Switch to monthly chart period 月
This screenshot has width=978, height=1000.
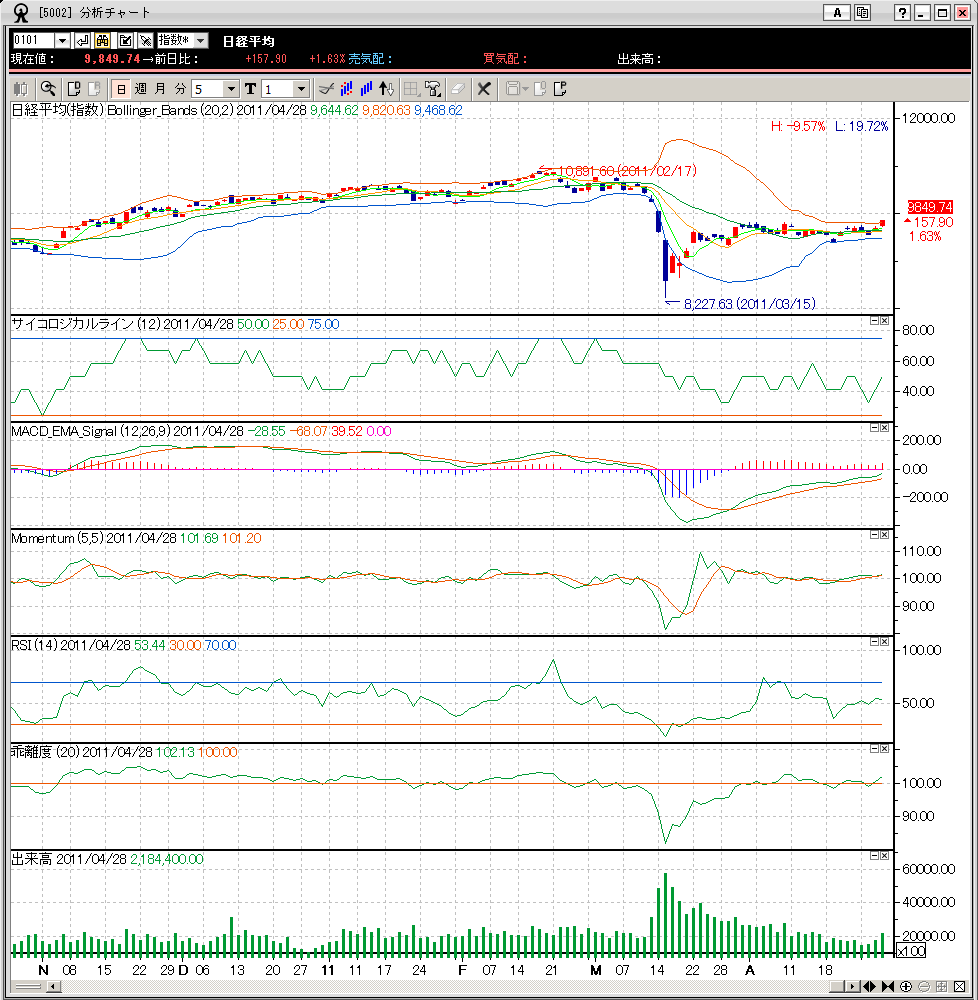coord(160,88)
